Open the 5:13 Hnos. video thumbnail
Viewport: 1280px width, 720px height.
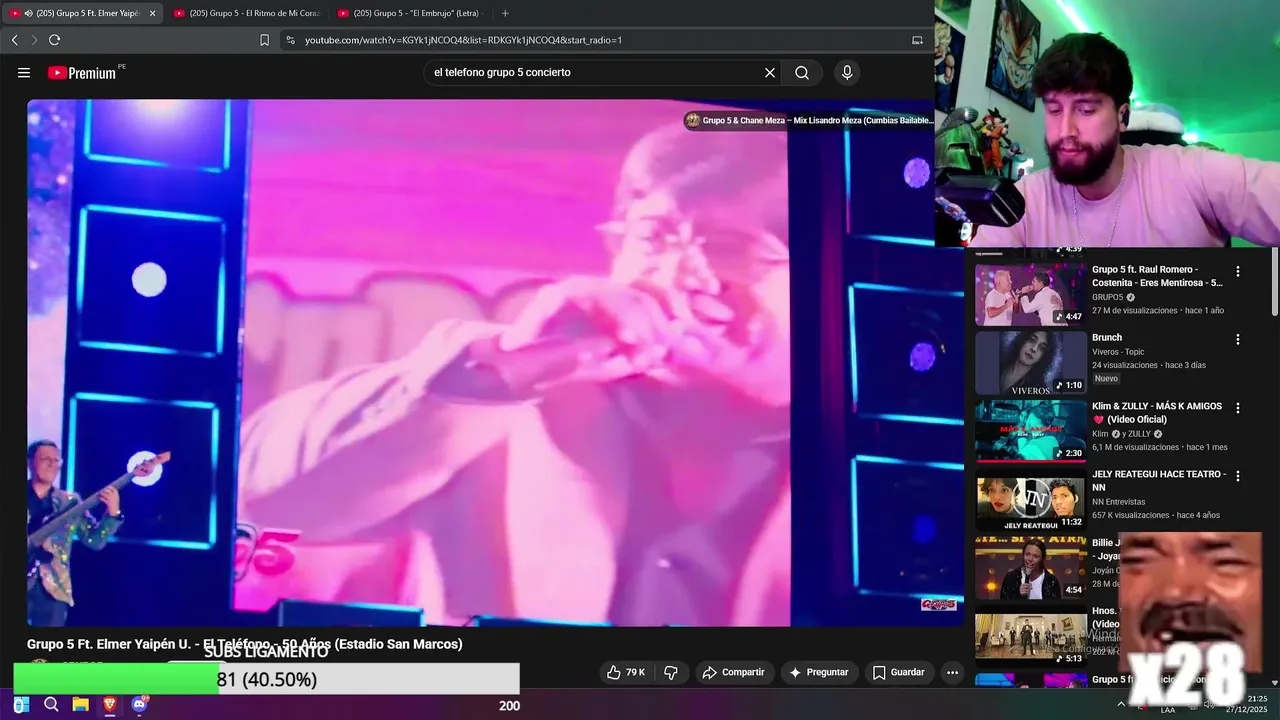[x=1030, y=636]
